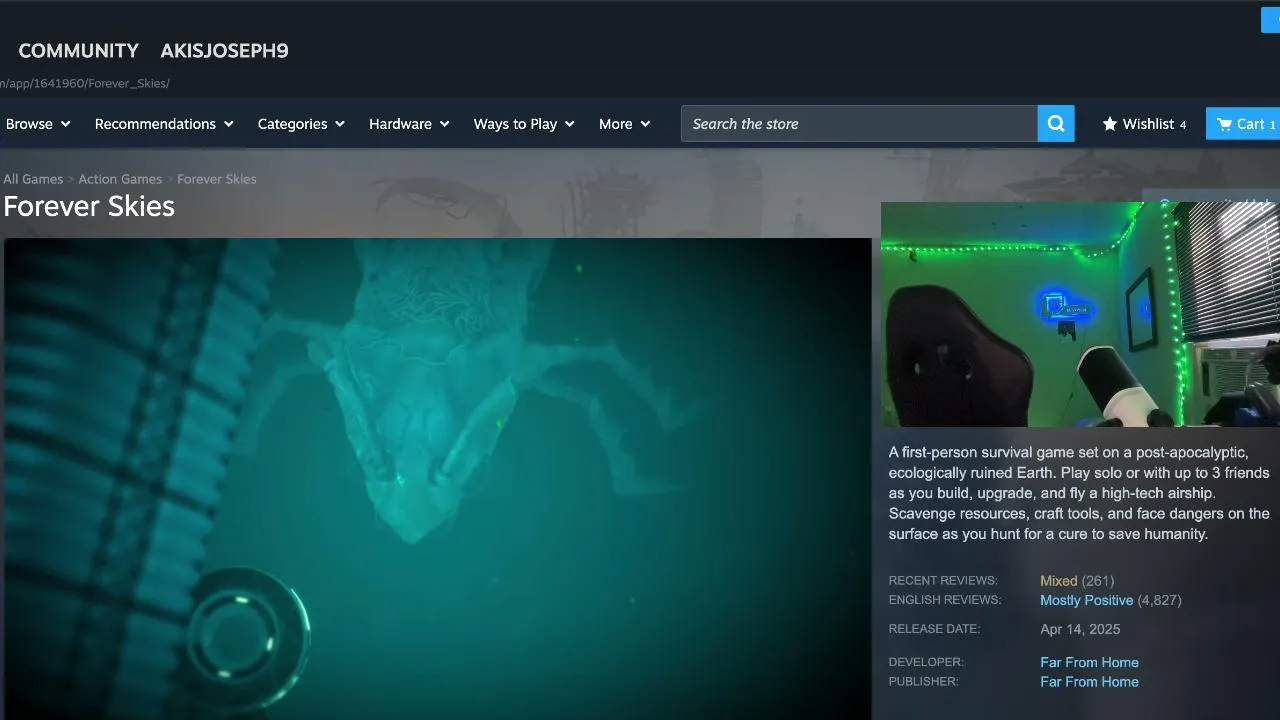Click the DEVELOPER label
1280x720 pixels.
(926, 662)
